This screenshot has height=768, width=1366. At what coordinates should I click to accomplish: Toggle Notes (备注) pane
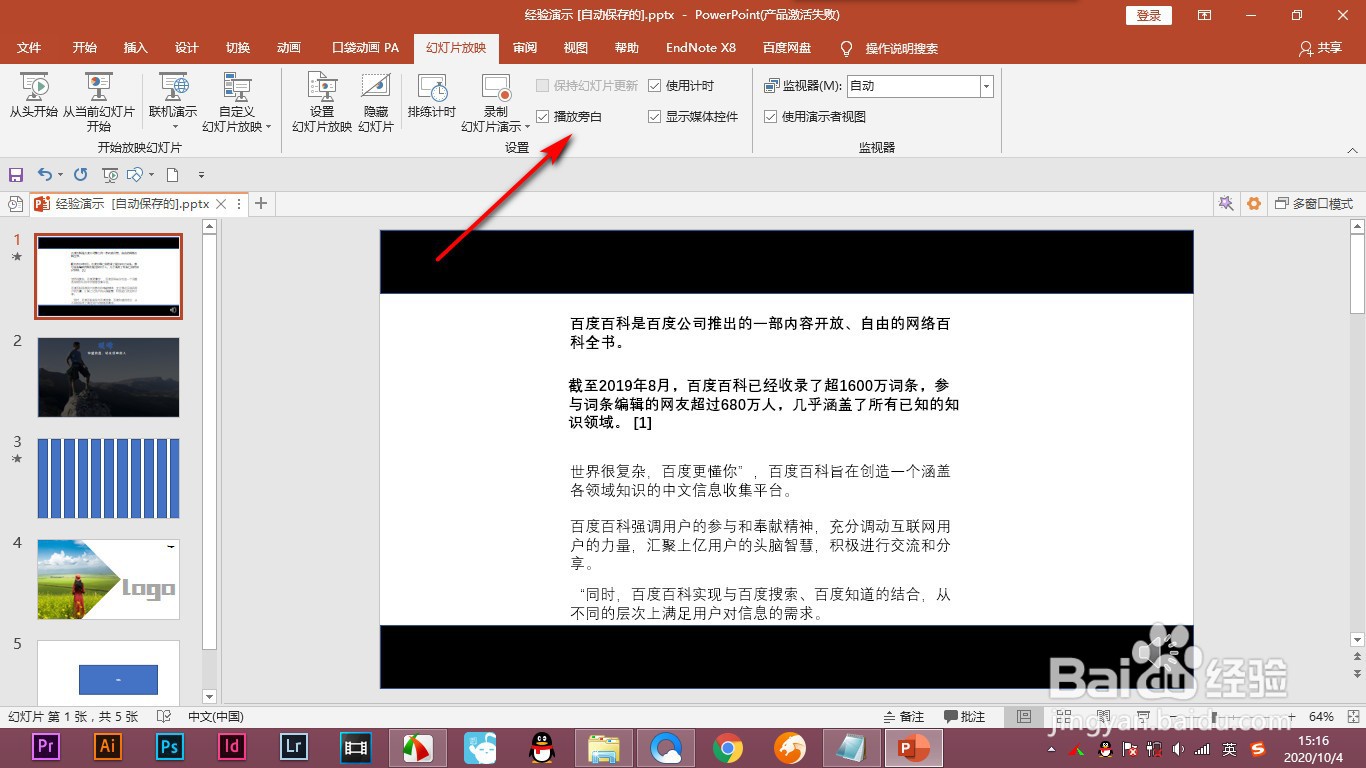coord(904,717)
